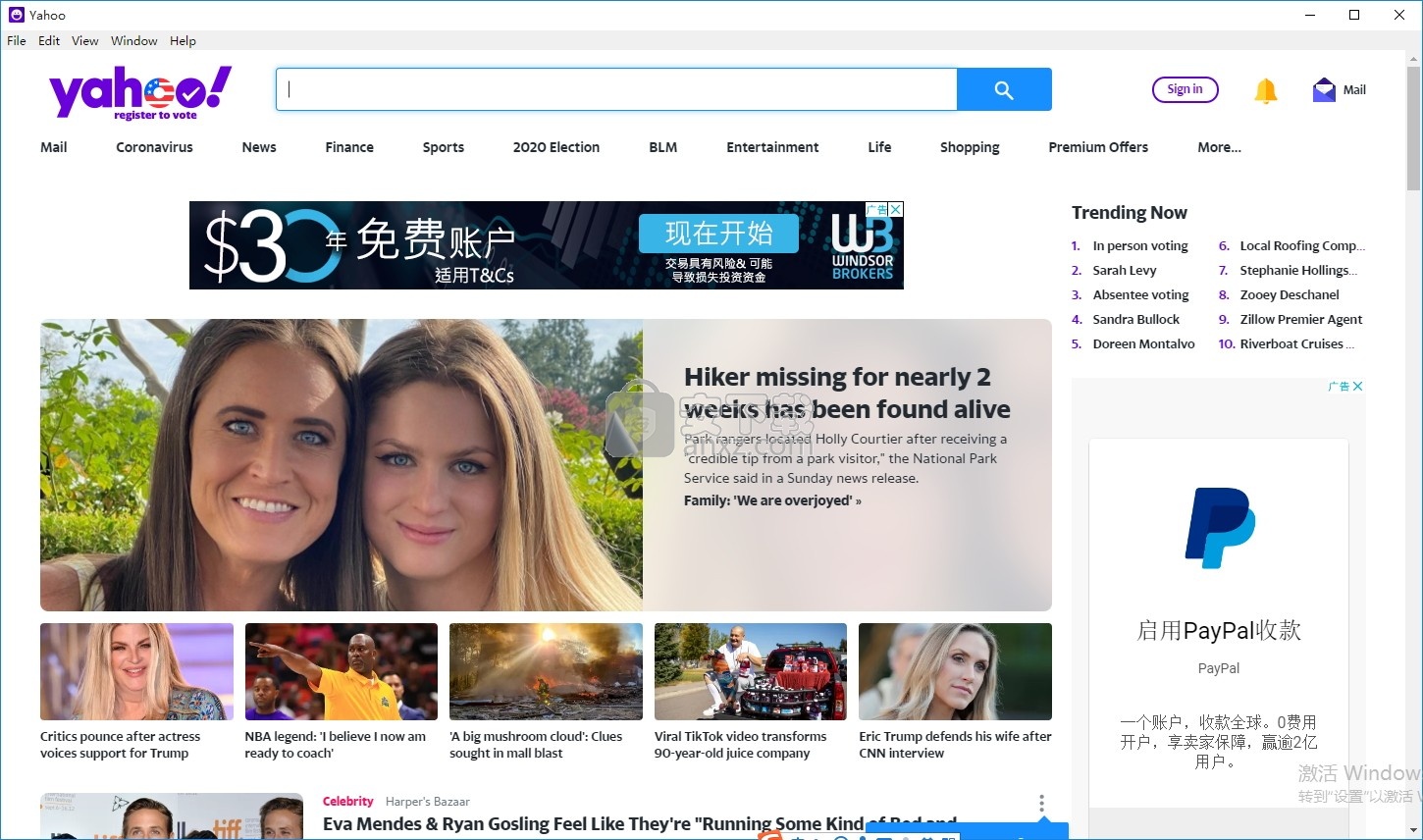Click the PayPal logo in sidebar ad

(x=1220, y=528)
